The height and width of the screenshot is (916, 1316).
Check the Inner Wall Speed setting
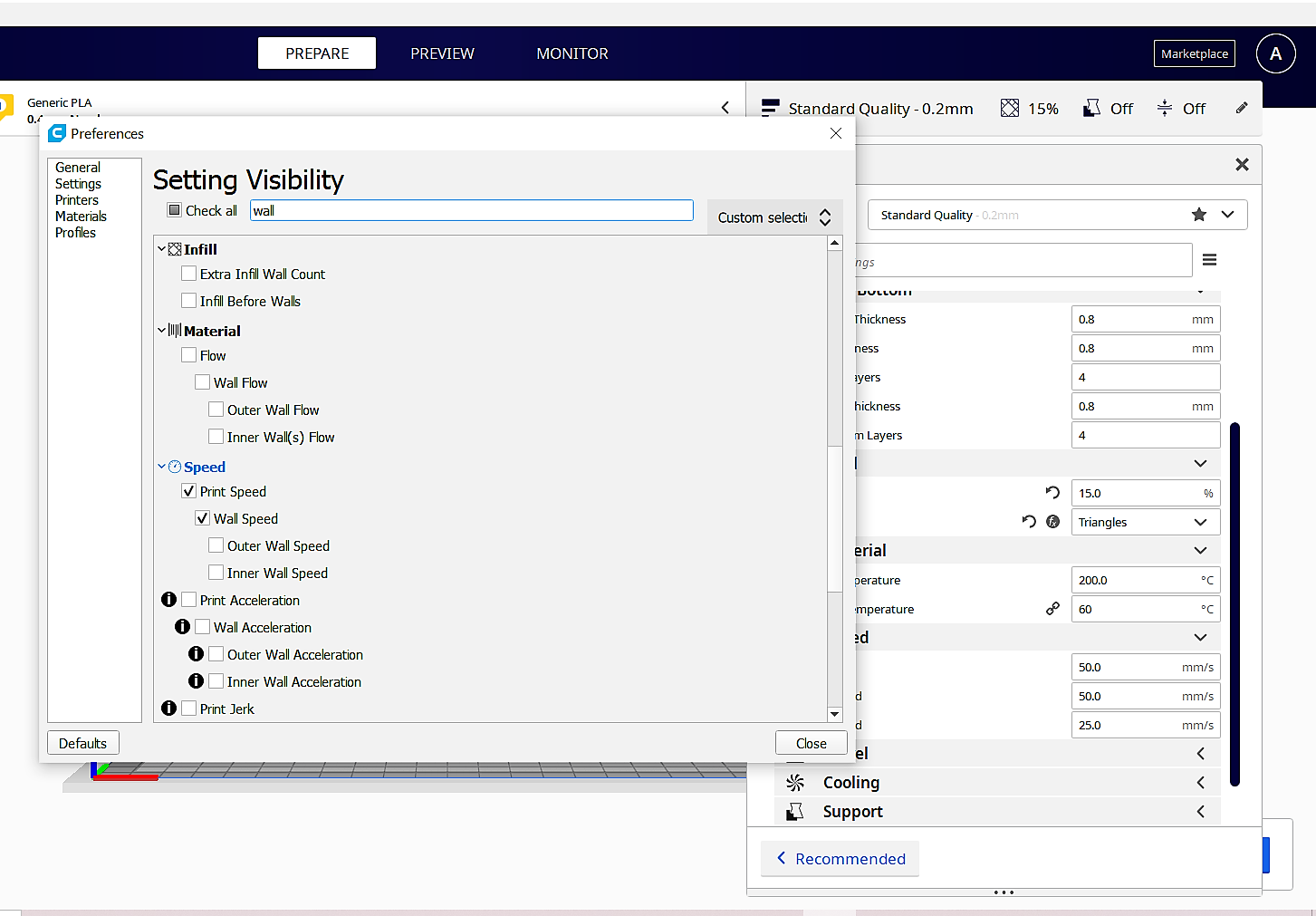pyautogui.click(x=216, y=572)
